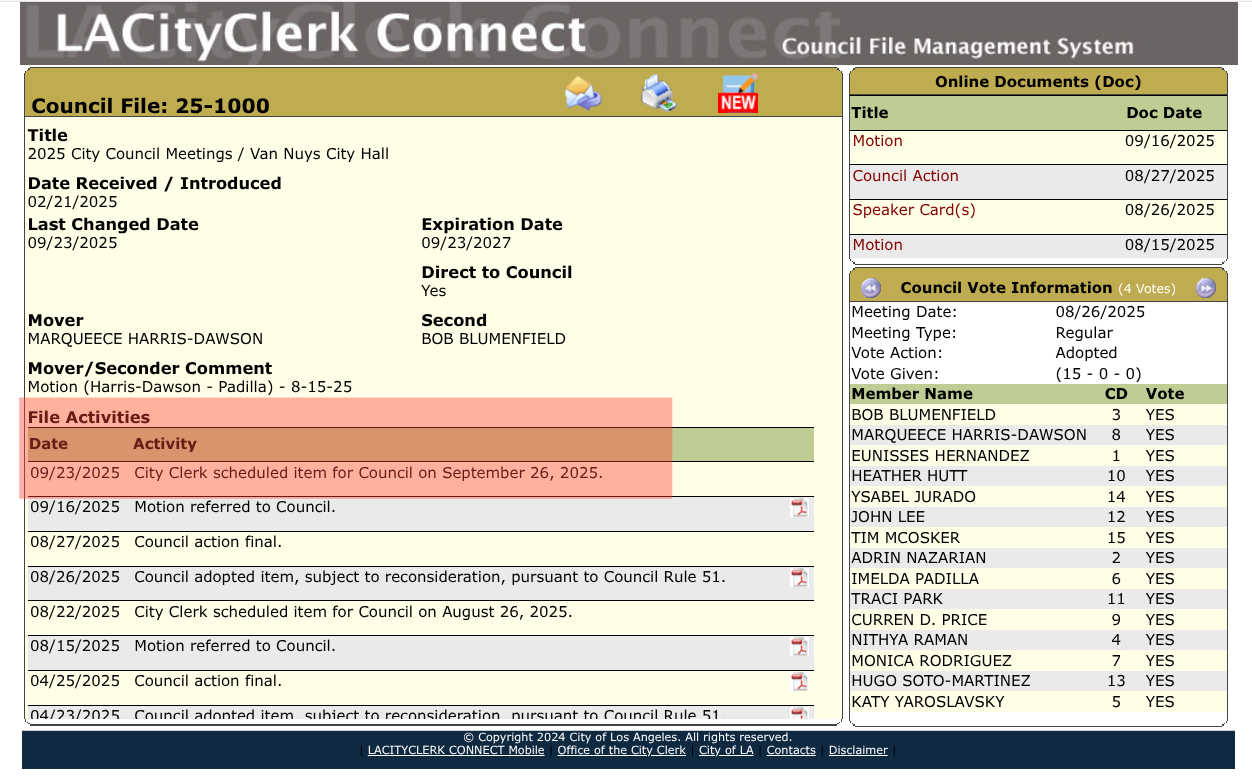The width and height of the screenshot is (1252, 777).
Task: Click the Vote Action value 'Adopted'
Action: (1086, 353)
